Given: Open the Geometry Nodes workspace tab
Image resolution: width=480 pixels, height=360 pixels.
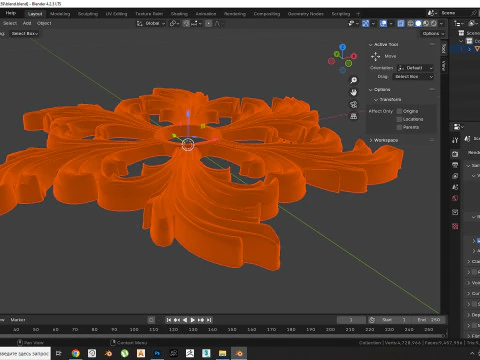Looking at the screenshot, I should (x=306, y=14).
